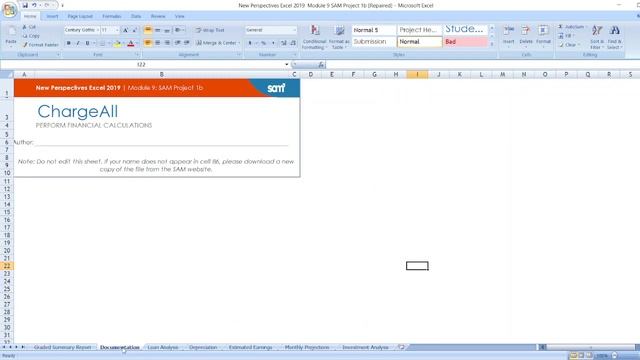The height and width of the screenshot is (360, 640).
Task: Toggle top align
Action: 148,30
